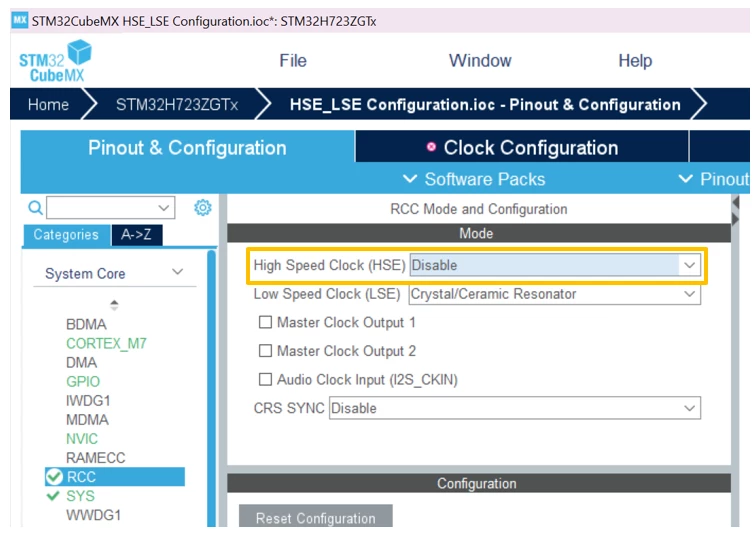
Task: Select CORTEX_M7 in the list
Action: 106,343
